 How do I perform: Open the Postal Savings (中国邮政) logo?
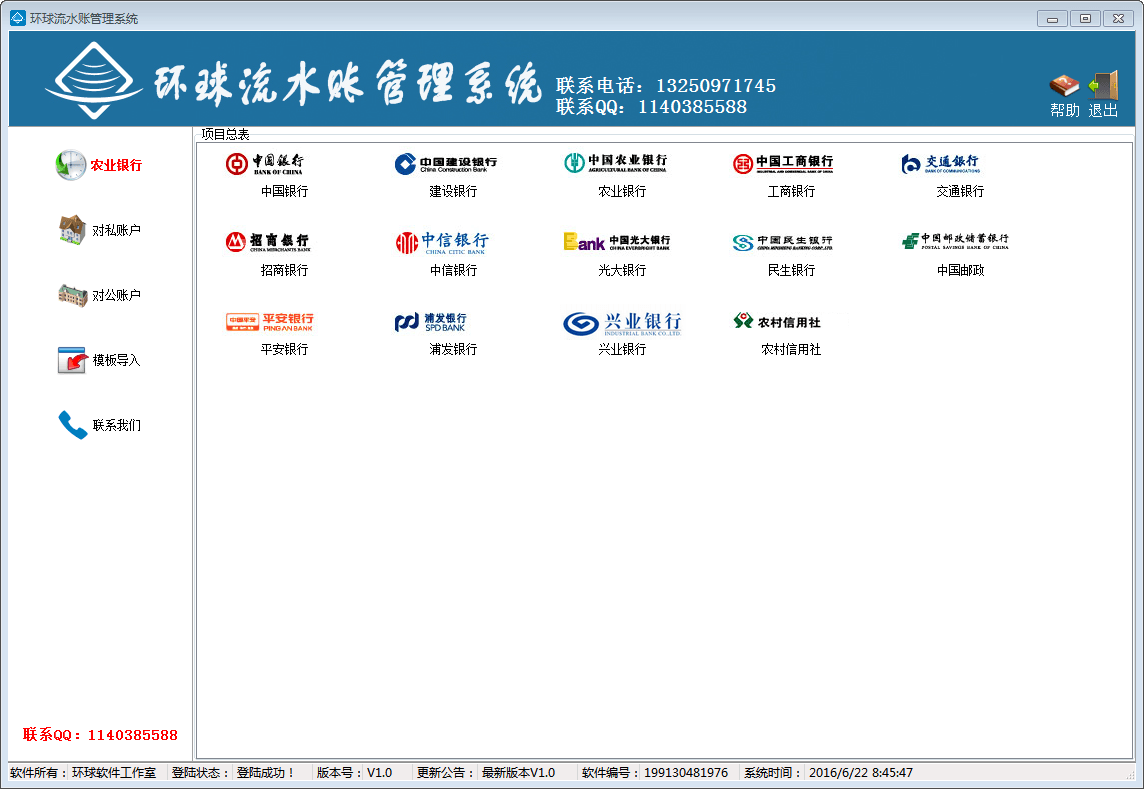pyautogui.click(x=955, y=242)
